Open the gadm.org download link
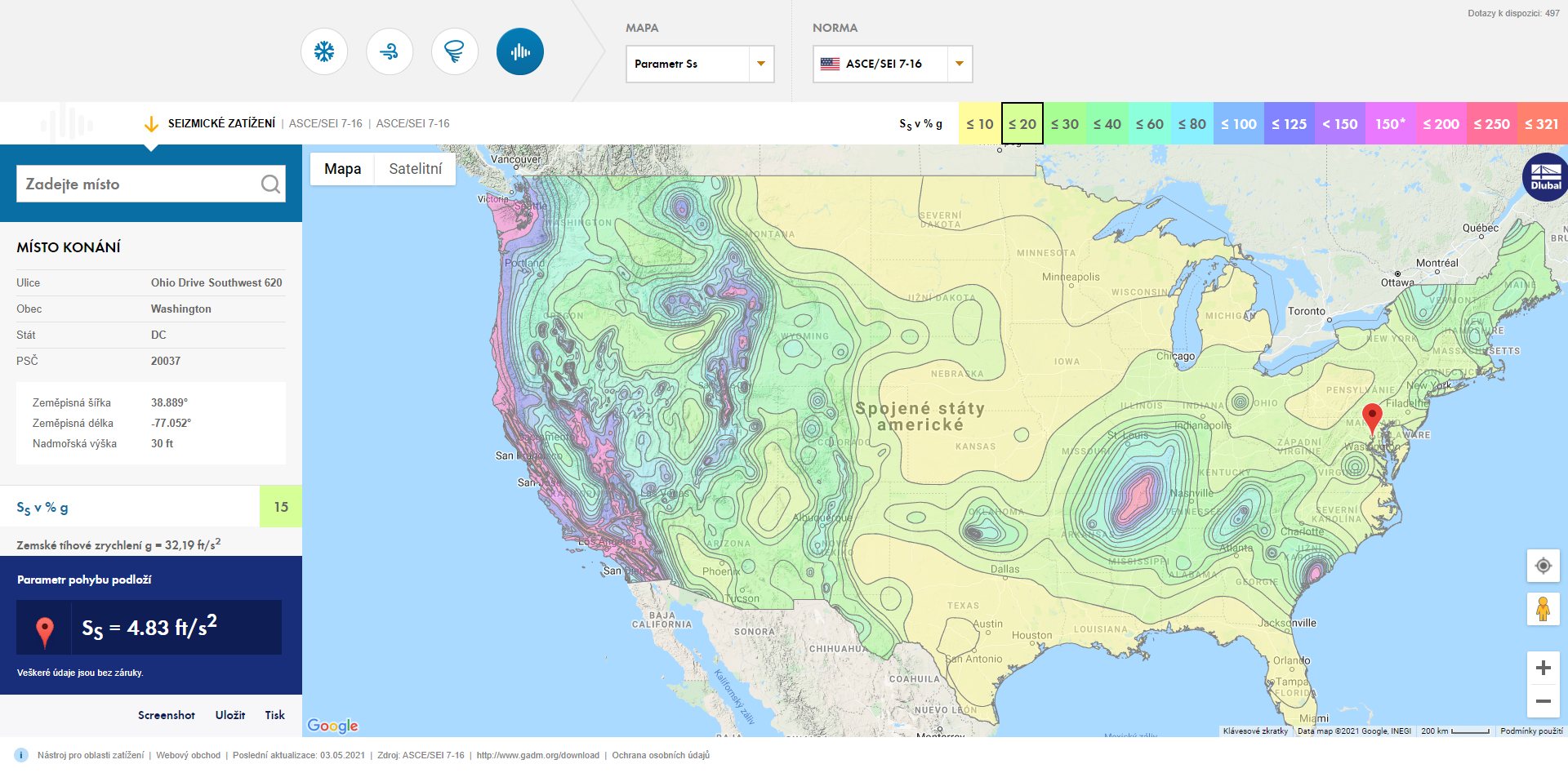 (538, 755)
